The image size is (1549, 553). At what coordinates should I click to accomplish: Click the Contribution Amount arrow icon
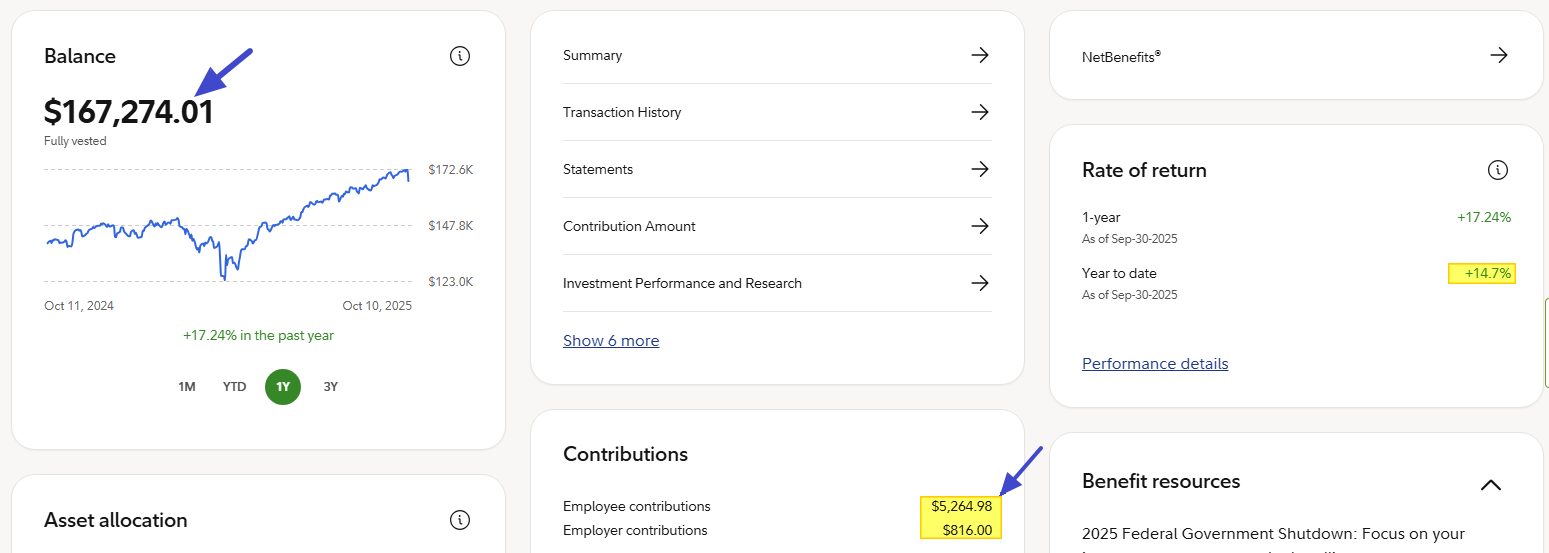pos(980,226)
